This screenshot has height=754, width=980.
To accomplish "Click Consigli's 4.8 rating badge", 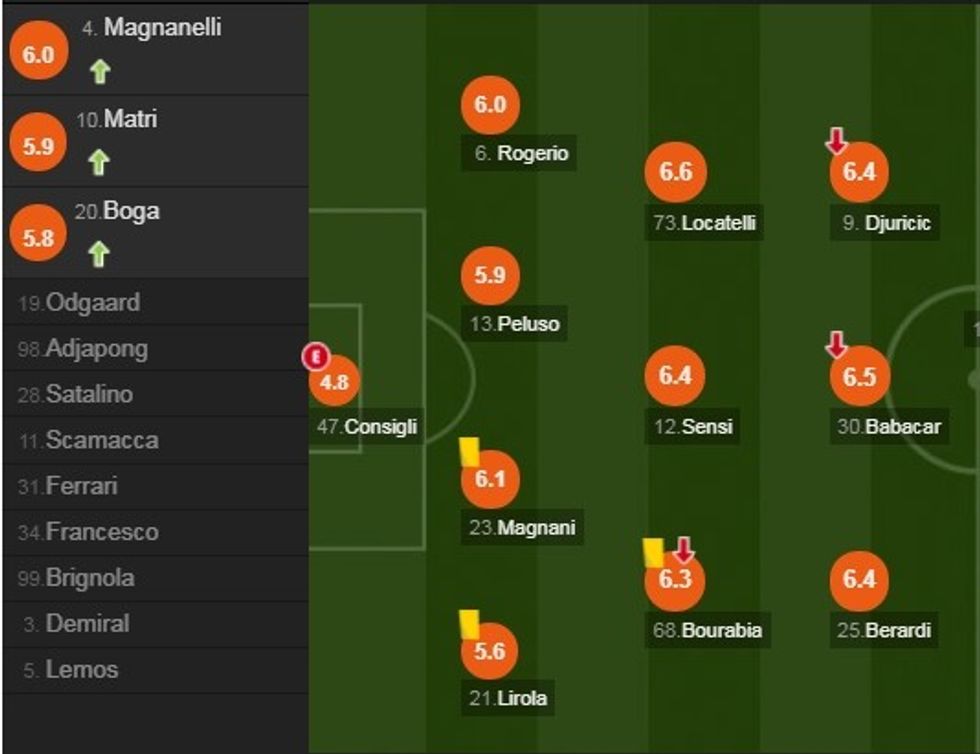I will 335,381.
